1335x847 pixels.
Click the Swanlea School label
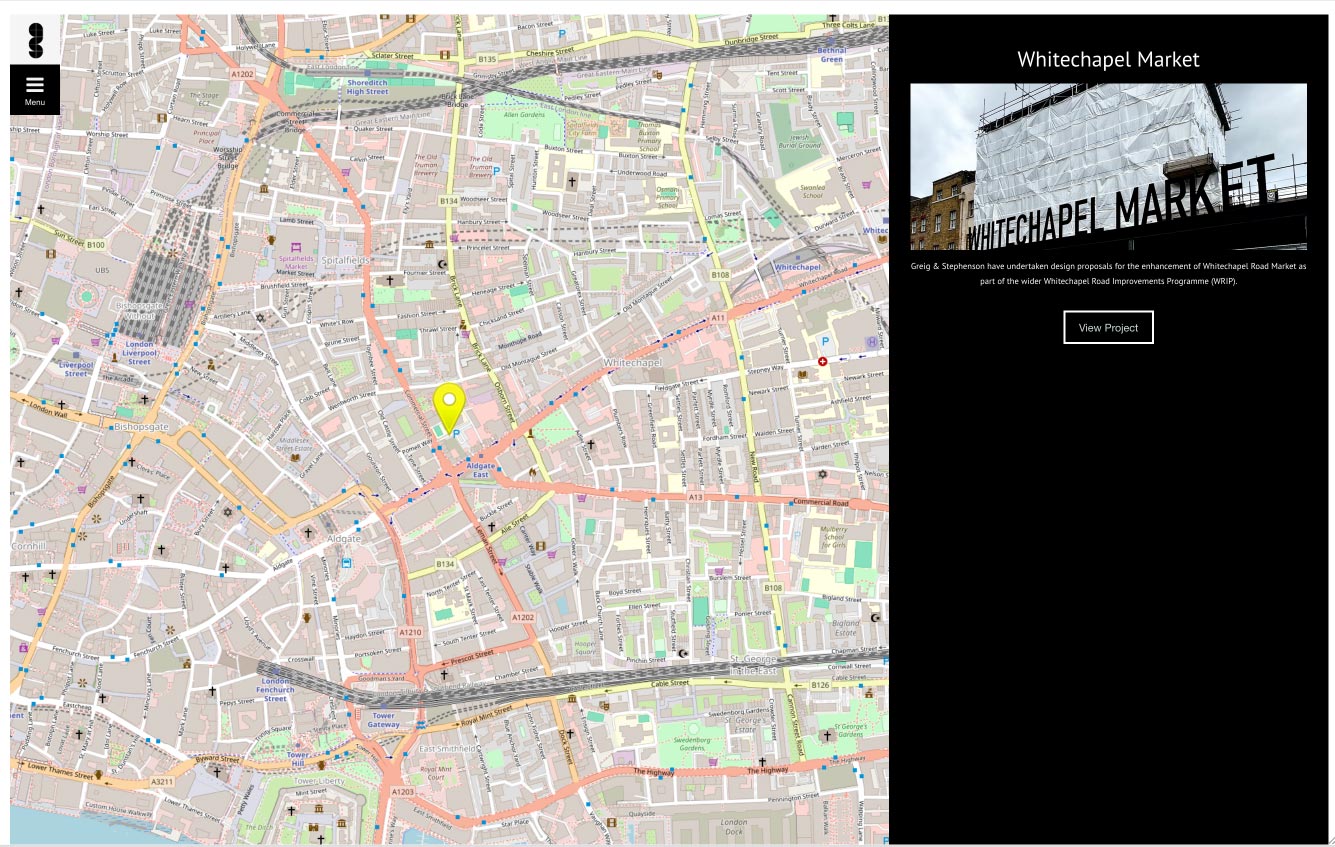[812, 190]
